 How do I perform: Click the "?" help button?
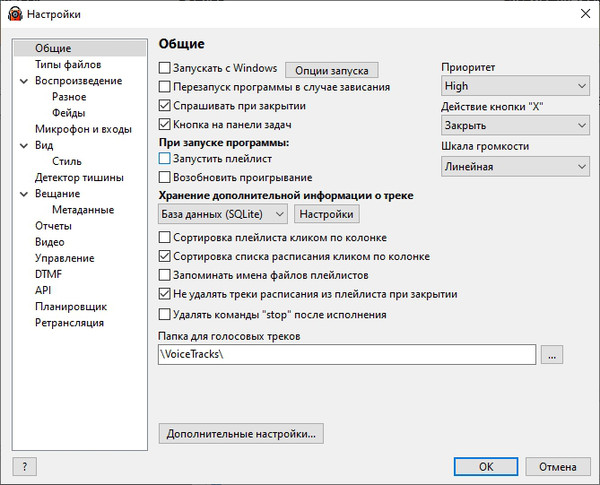[24, 466]
